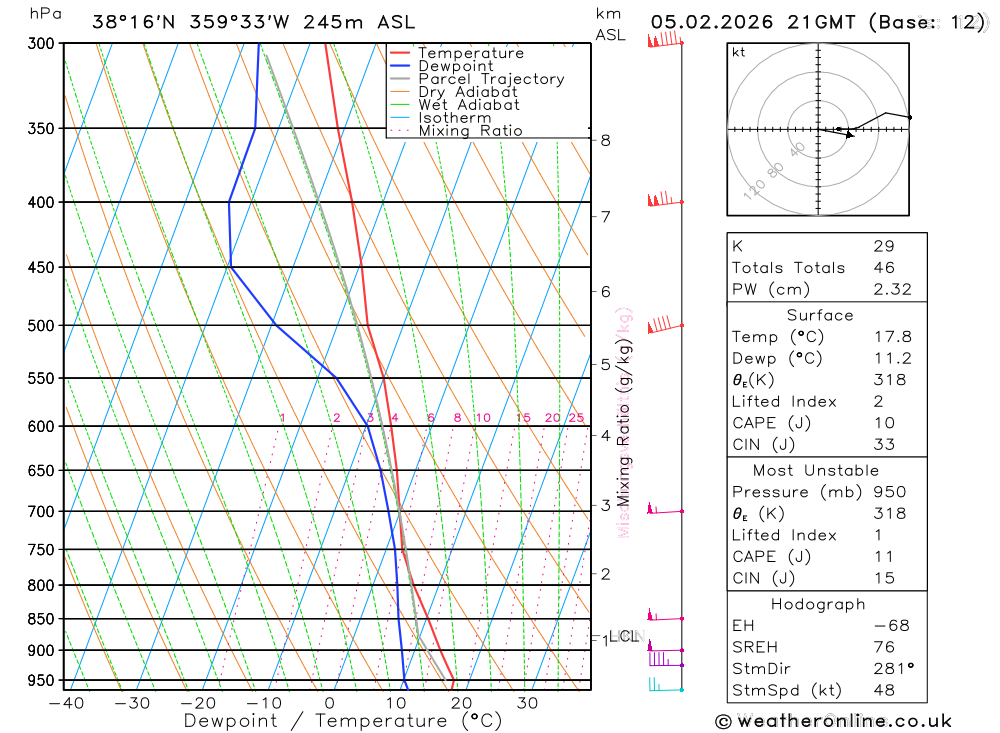Click the blue Dewpoint legend line
The image size is (1000, 733).
point(399,66)
